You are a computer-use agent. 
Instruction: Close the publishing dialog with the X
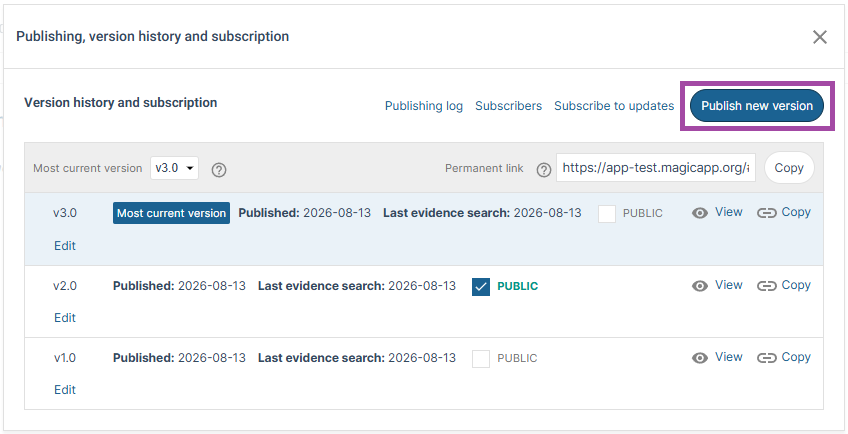point(820,37)
